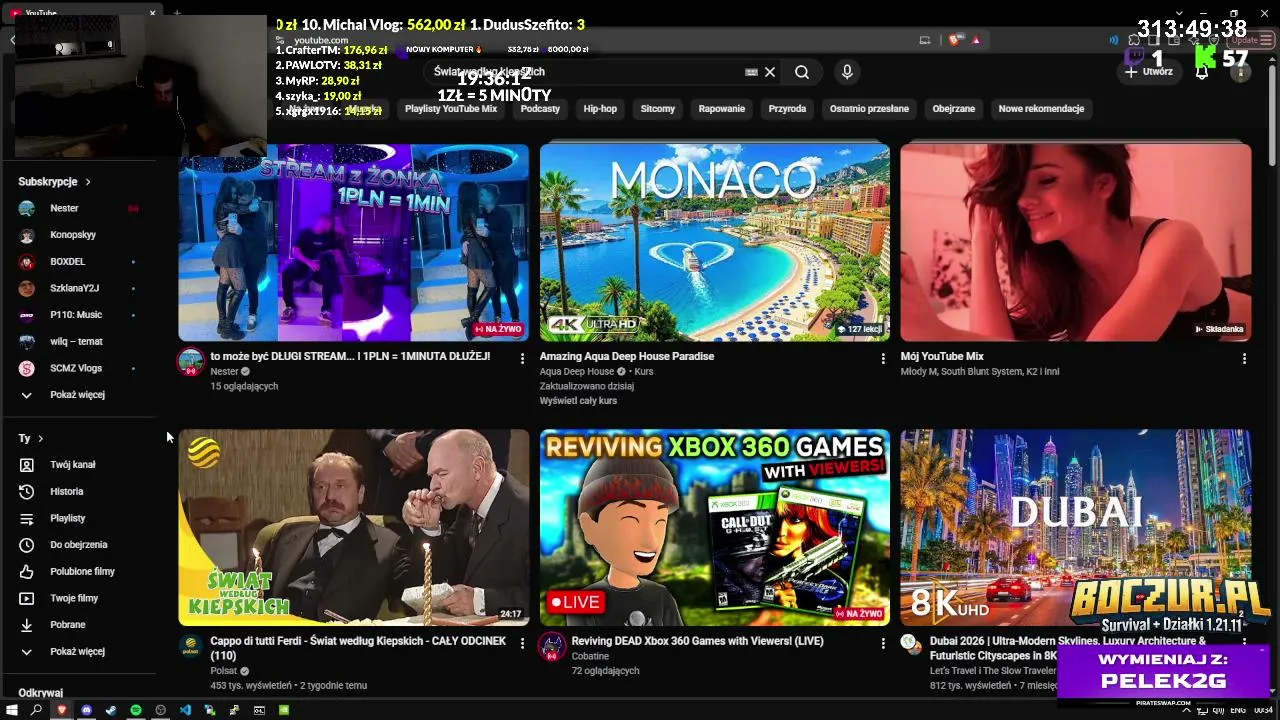1280x720 pixels.
Task: Open options menu for Amazing Aqua Deep House Paradise
Action: tap(883, 358)
